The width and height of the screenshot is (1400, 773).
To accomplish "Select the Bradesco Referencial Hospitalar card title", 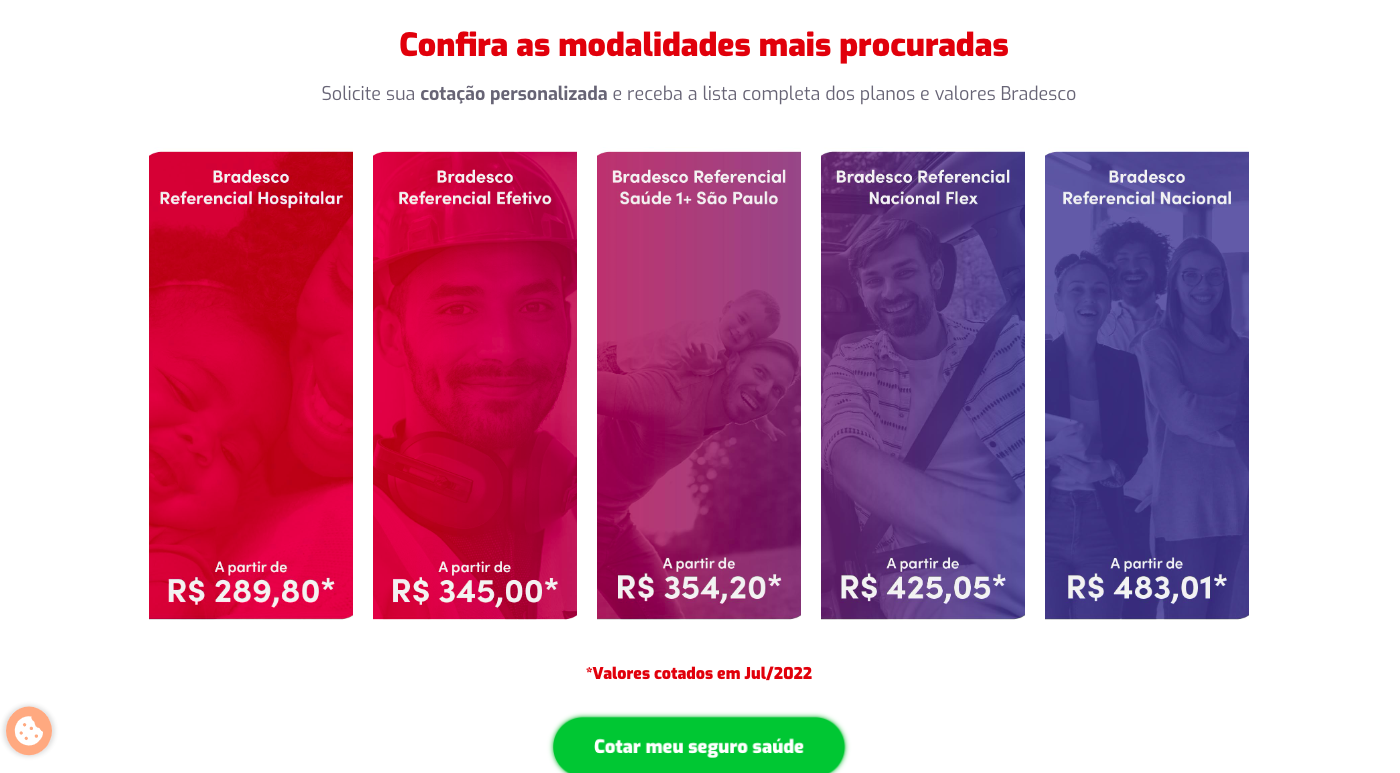I will click(251, 188).
